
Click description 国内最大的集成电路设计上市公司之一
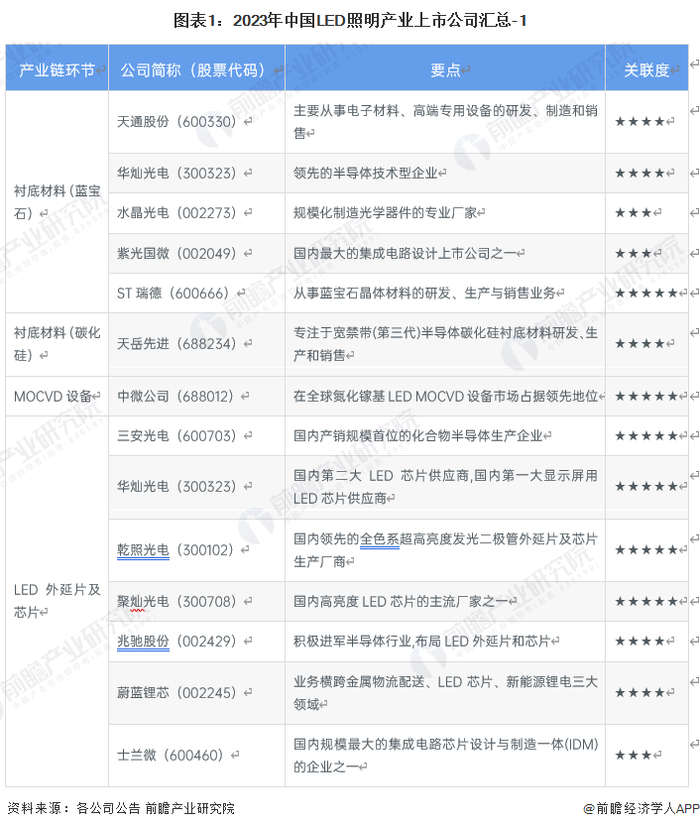(405, 253)
